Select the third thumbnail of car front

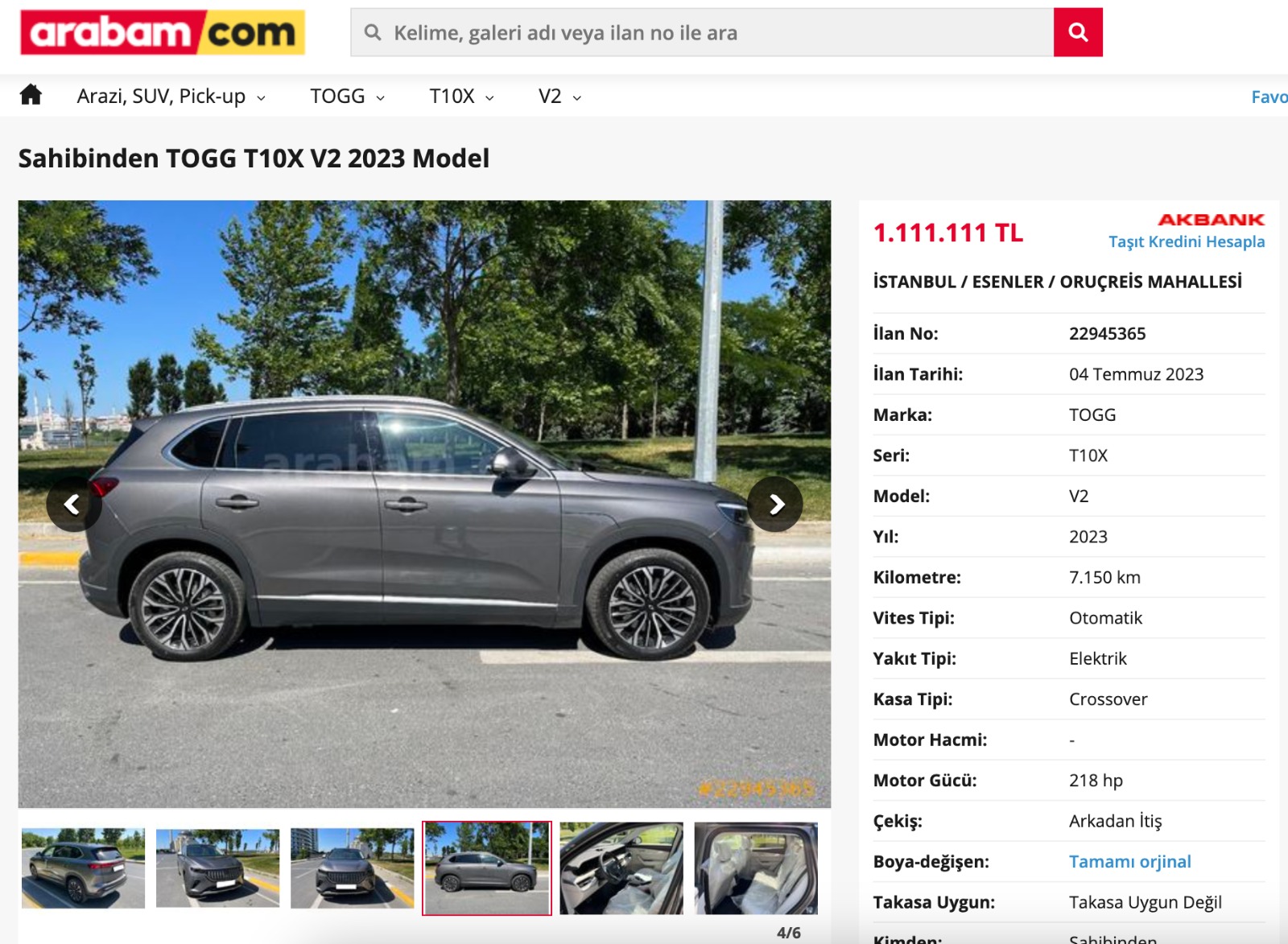(352, 868)
